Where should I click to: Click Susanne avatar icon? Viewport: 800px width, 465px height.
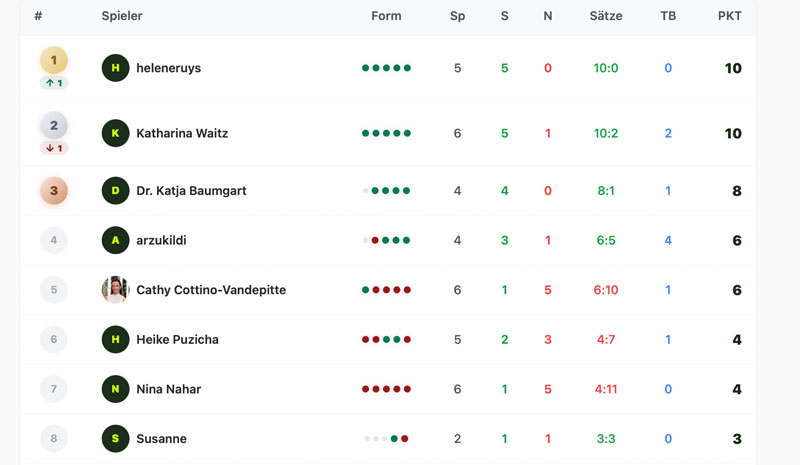click(x=115, y=438)
